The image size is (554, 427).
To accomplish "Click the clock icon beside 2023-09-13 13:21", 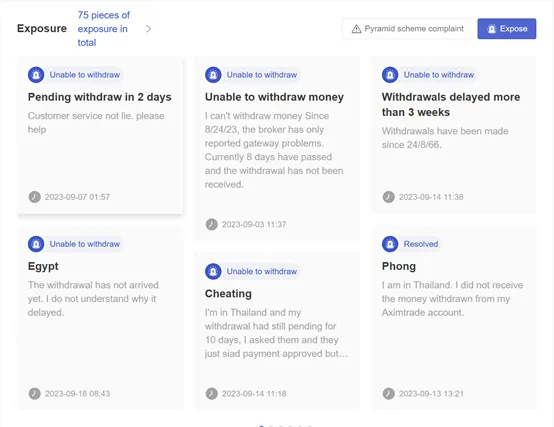I will [389, 393].
